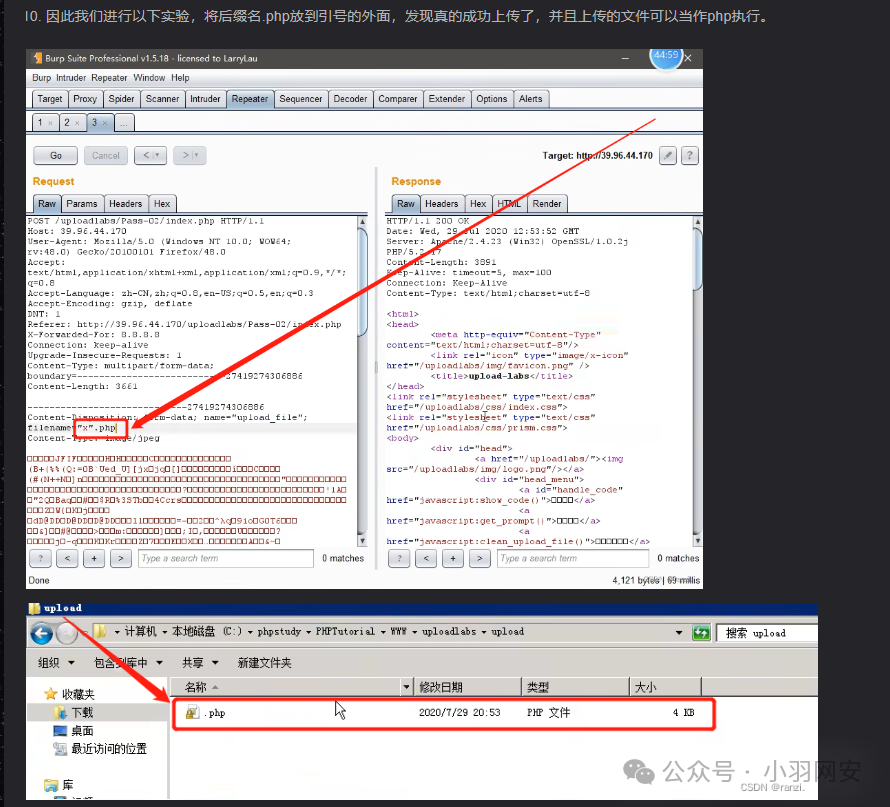Switch to the Proxy tab
890x807 pixels.
(x=85, y=99)
